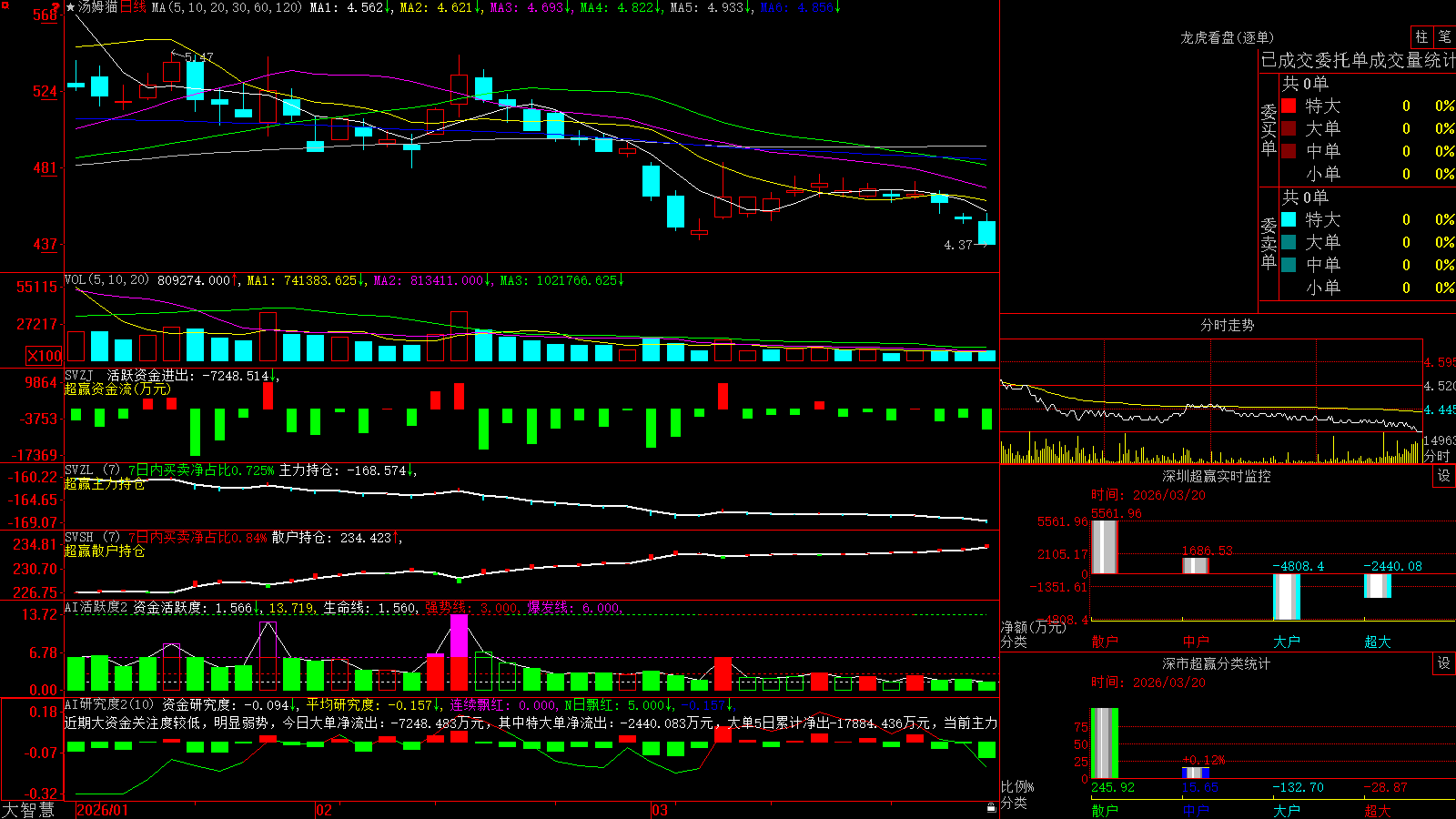
Task: Click the 龙虎看盘(逐单) panel title
Action: (x=1227, y=37)
